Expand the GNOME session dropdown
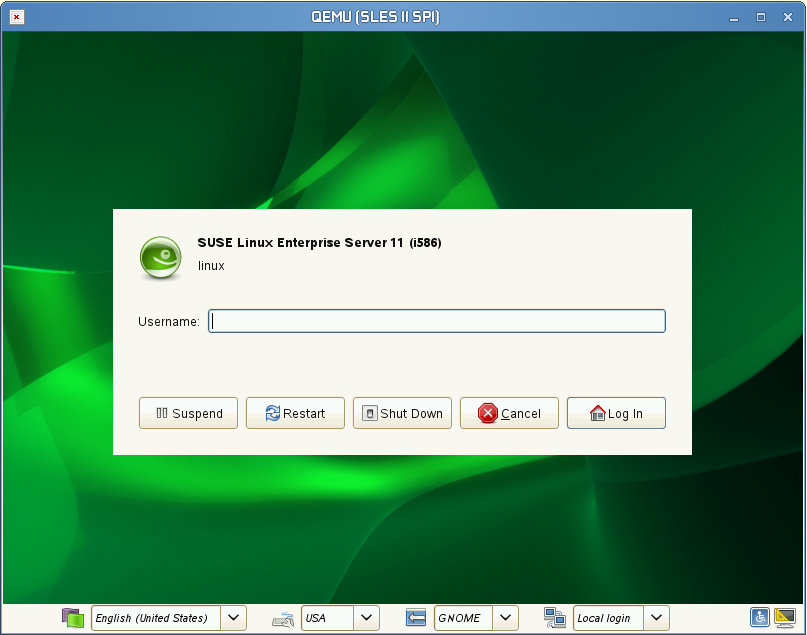 [x=507, y=618]
